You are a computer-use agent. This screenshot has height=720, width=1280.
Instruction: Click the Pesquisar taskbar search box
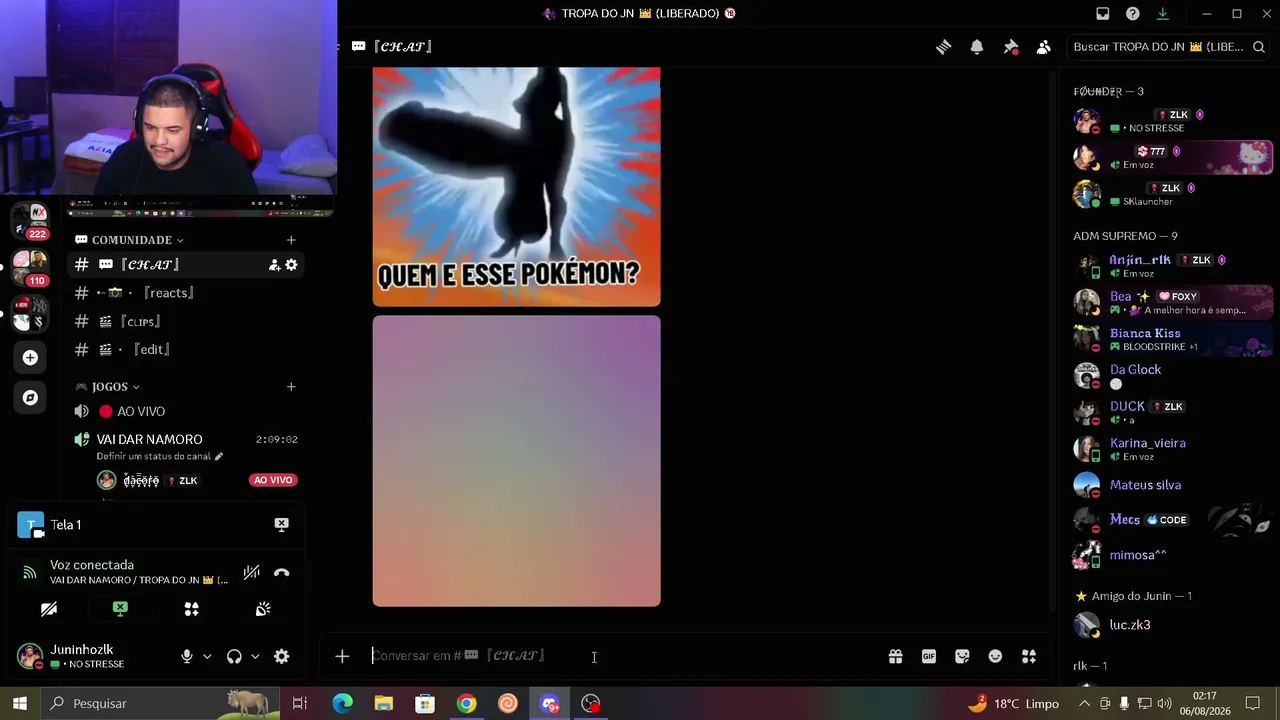coord(160,704)
